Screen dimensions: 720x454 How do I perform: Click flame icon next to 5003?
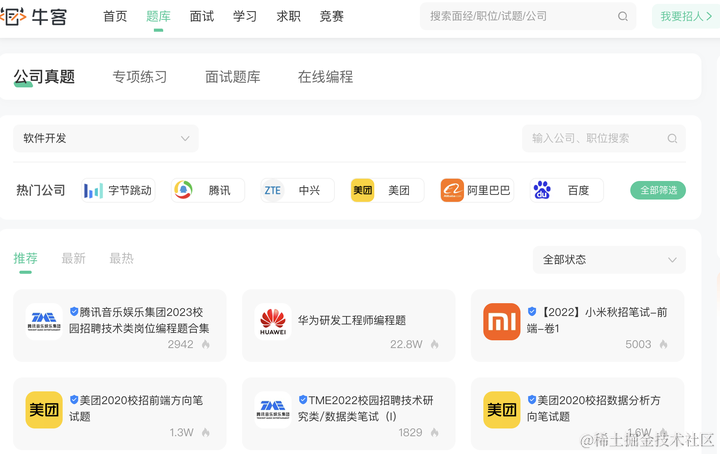pyautogui.click(x=664, y=344)
